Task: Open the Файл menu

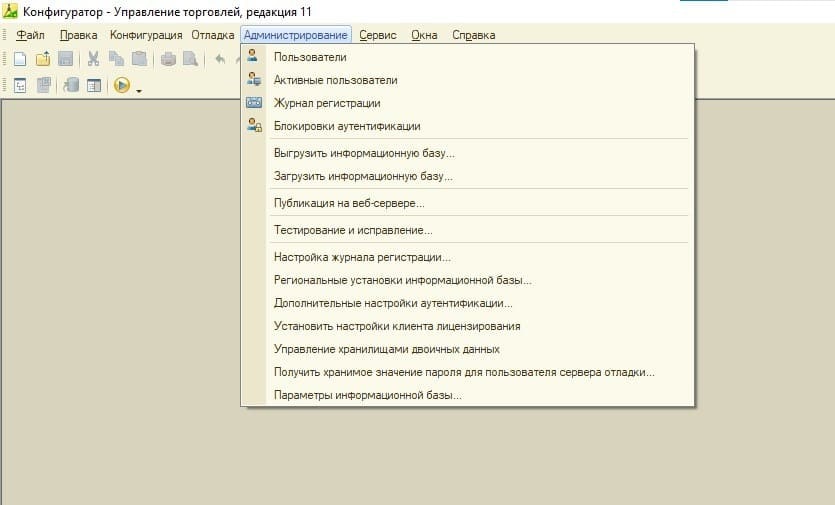Action: tap(30, 35)
